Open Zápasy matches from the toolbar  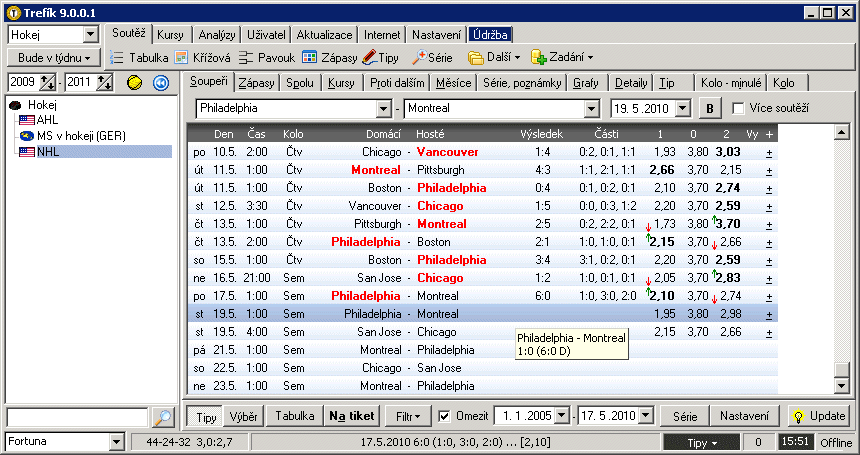click(x=329, y=58)
